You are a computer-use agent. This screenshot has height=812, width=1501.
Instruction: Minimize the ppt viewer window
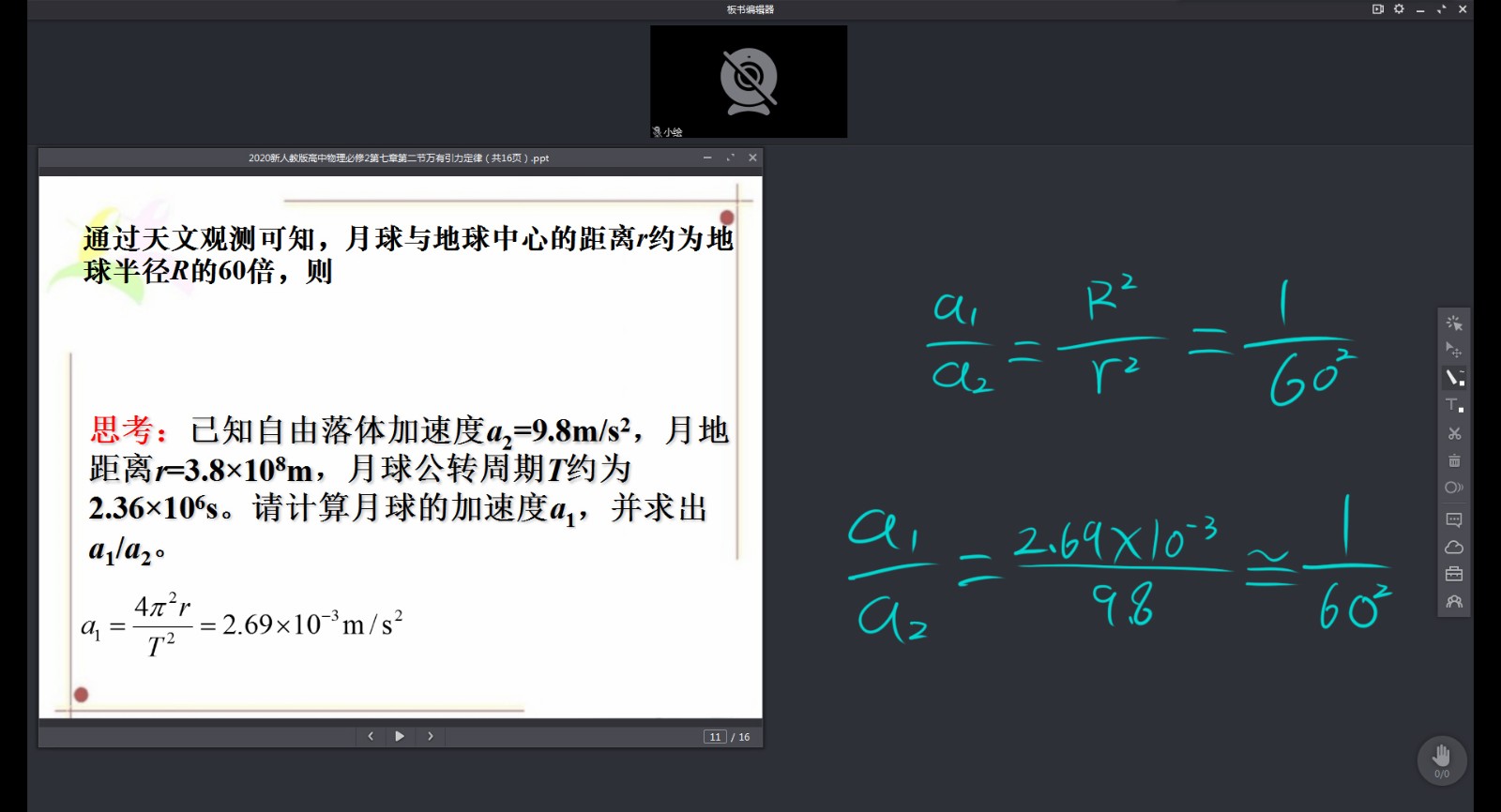click(707, 158)
